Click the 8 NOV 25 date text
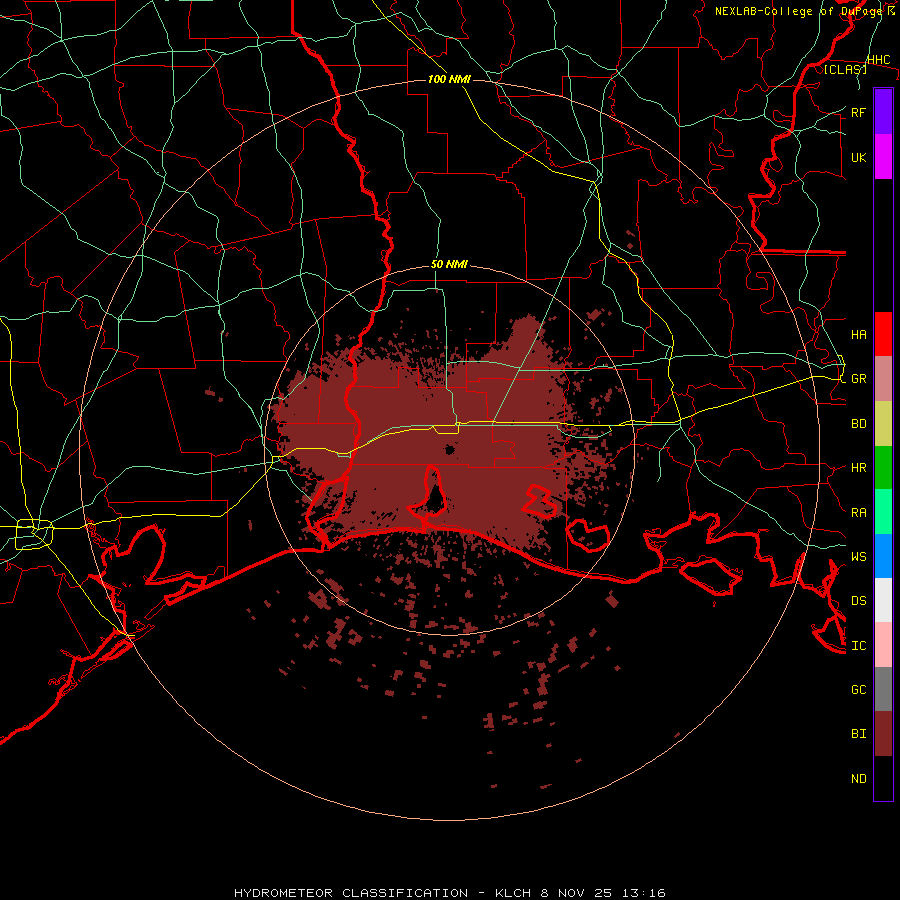 click(576, 893)
